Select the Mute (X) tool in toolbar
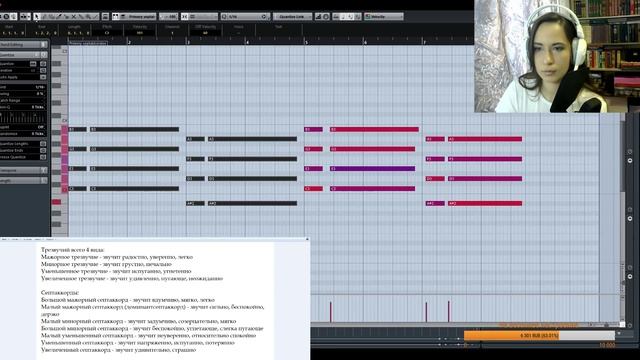 (73, 17)
